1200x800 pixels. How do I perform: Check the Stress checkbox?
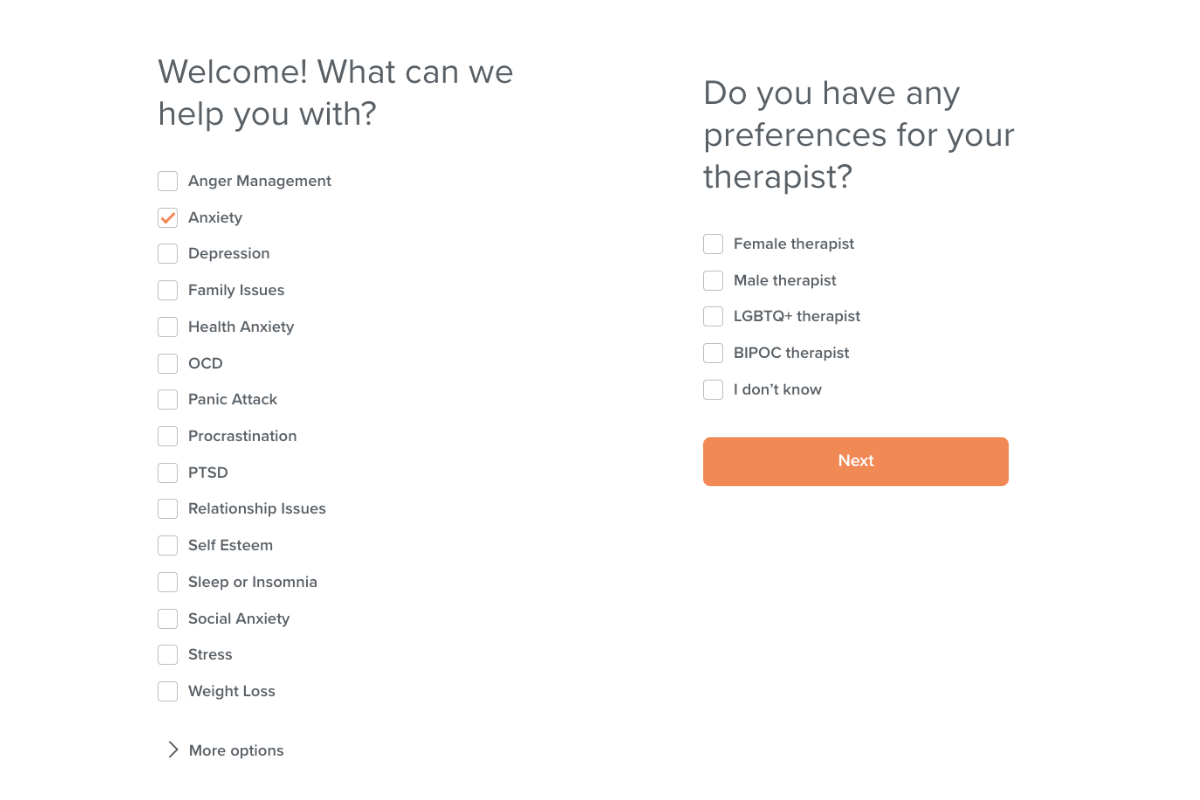point(168,655)
